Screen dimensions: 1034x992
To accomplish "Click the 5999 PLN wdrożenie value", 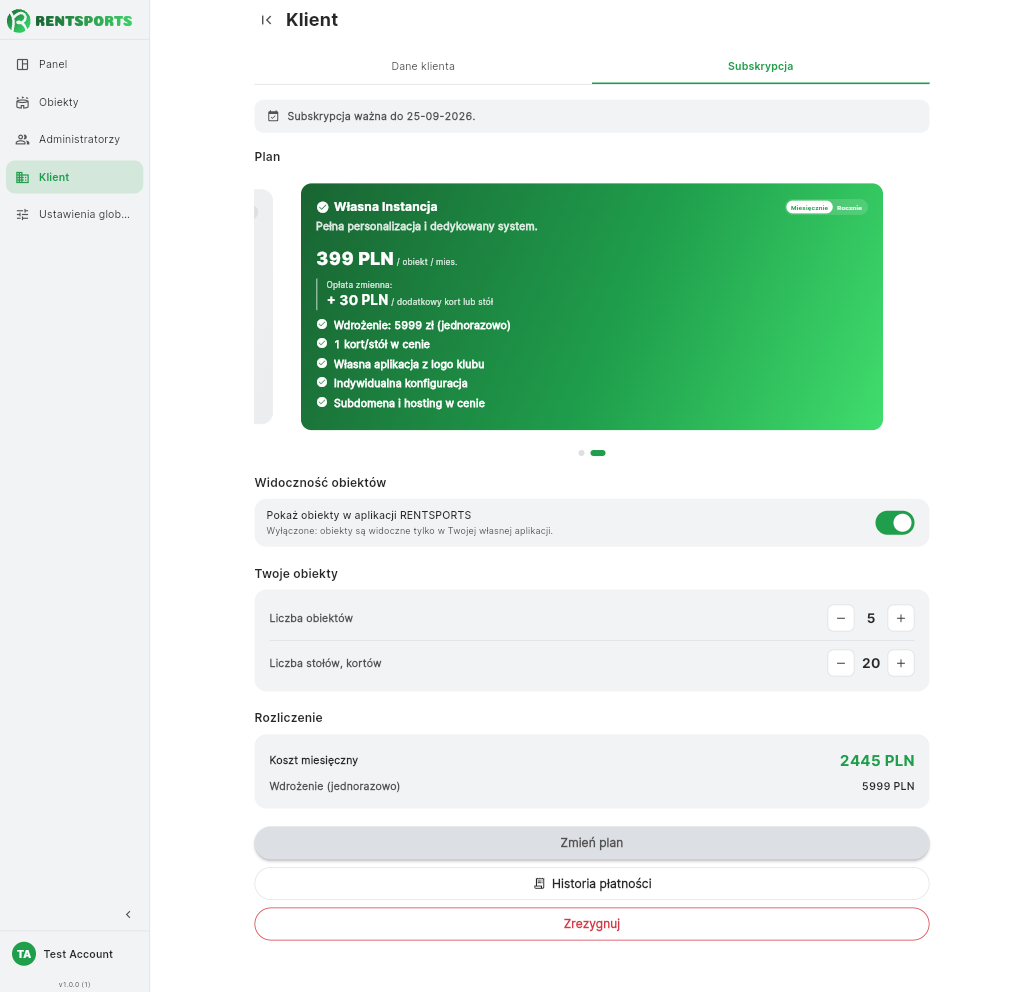I will click(888, 786).
